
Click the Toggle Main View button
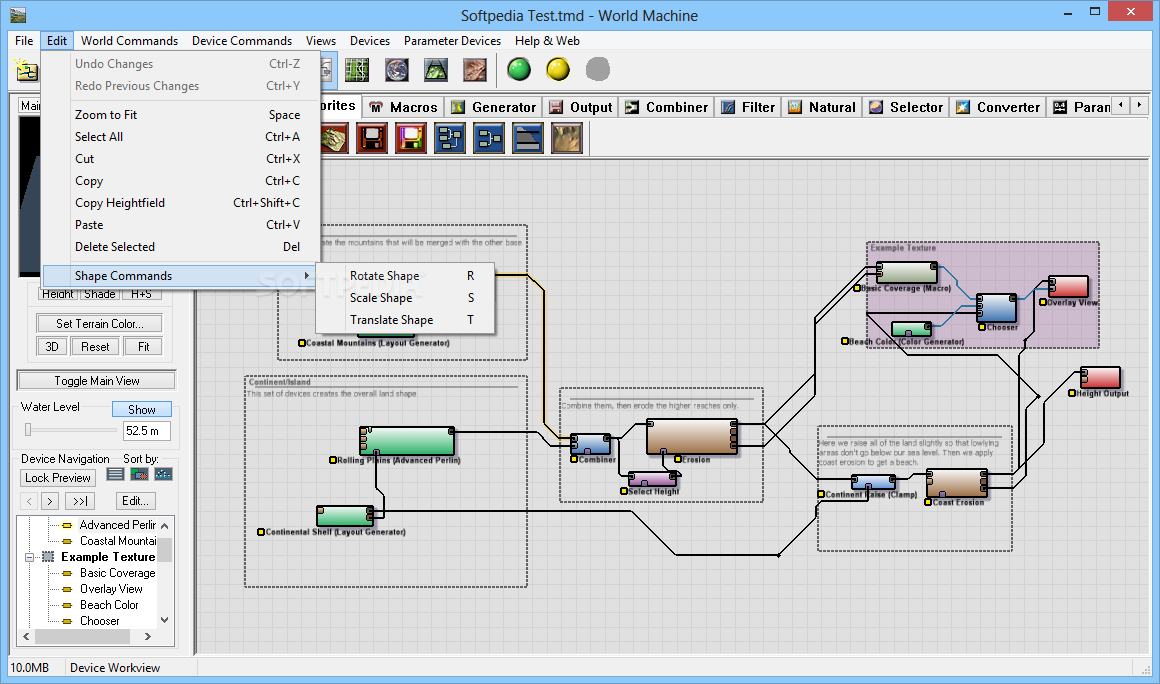click(x=96, y=381)
